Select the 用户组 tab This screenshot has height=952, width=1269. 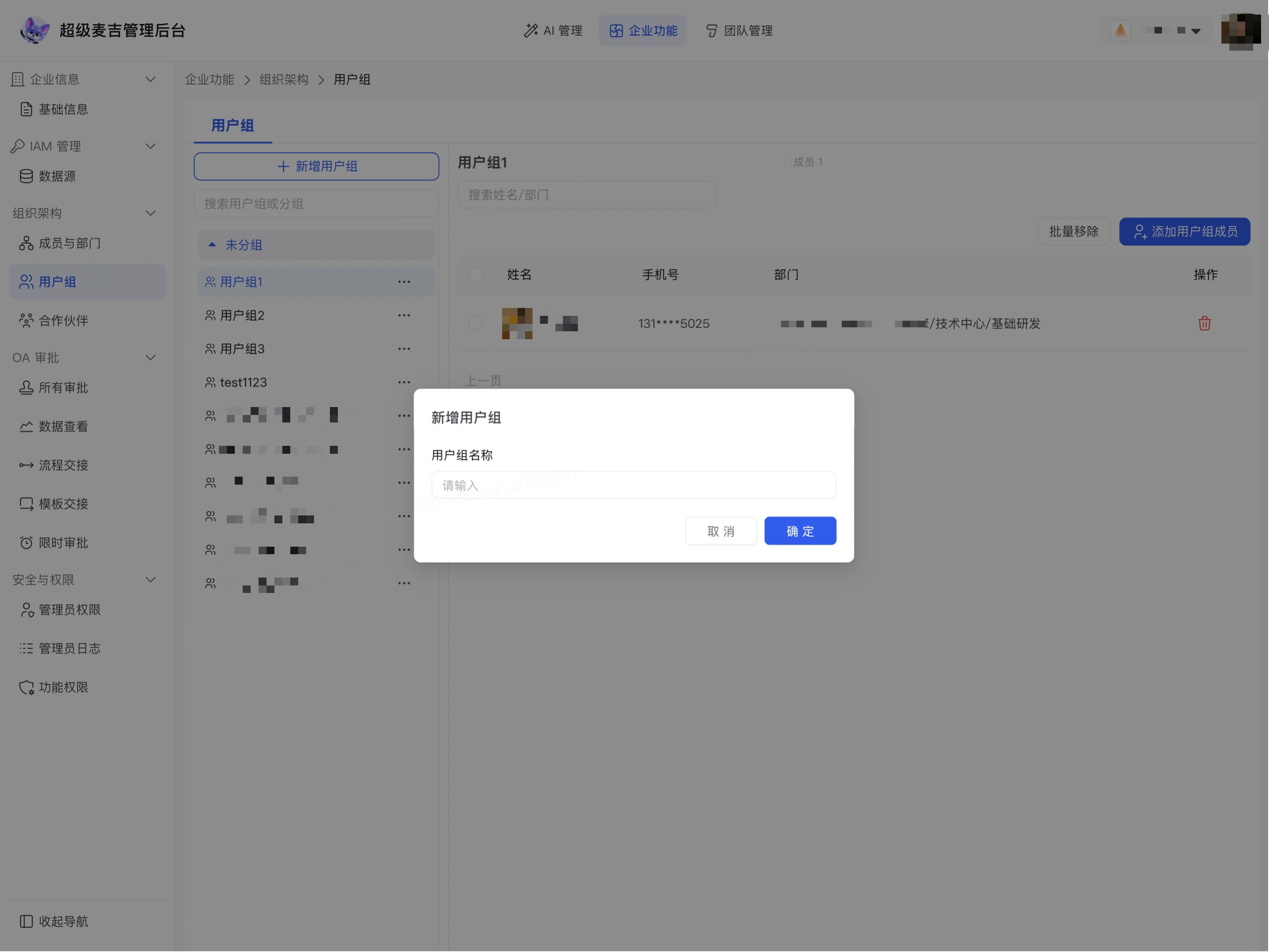[x=233, y=126]
